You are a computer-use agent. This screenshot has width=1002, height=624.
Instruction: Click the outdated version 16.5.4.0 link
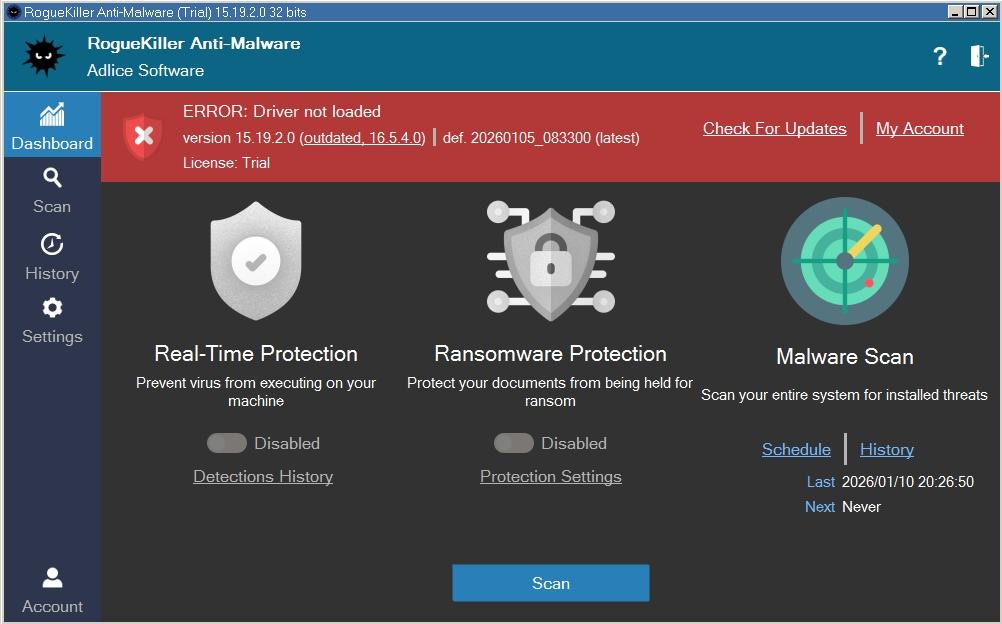click(x=362, y=138)
